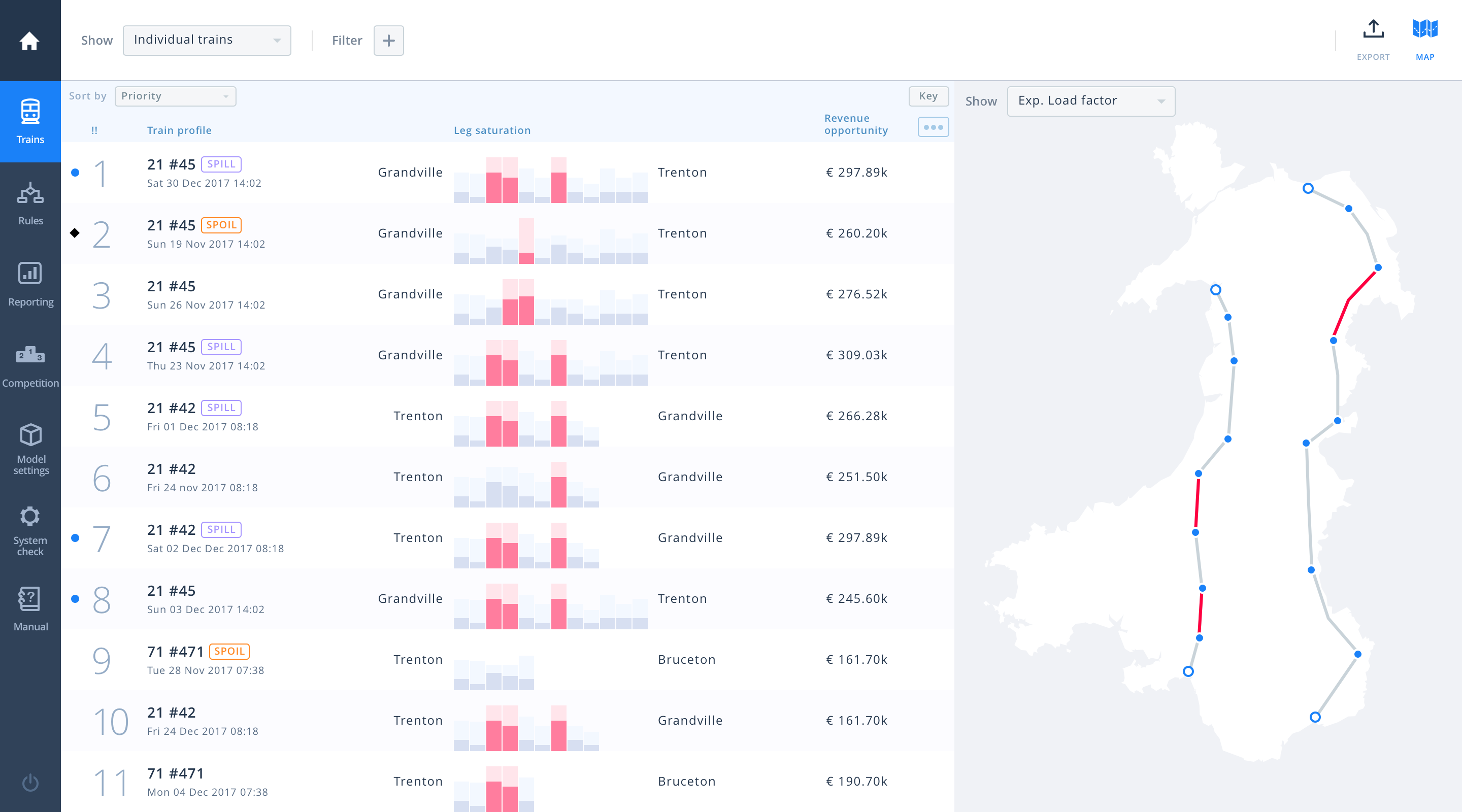Click the SPILL tag on row 1
The height and width of the screenshot is (812, 1462).
pos(221,164)
